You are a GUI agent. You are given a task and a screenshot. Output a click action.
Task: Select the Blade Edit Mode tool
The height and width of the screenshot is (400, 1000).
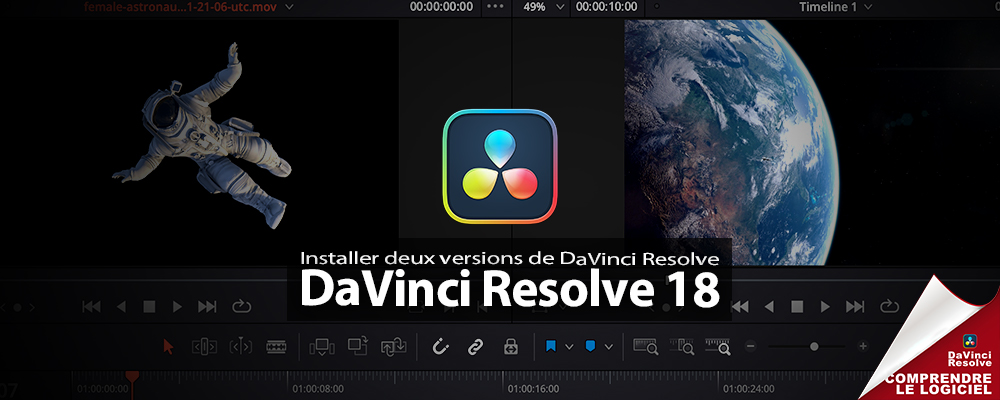[x=276, y=346]
